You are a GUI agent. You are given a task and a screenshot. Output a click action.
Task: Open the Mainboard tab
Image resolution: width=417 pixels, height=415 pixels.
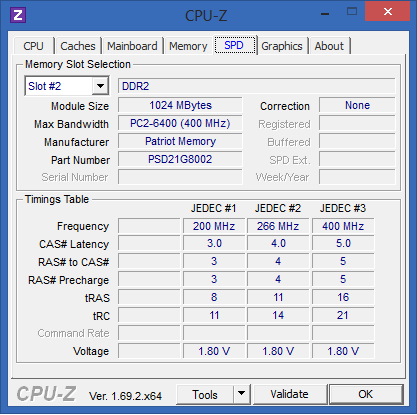[x=132, y=46]
